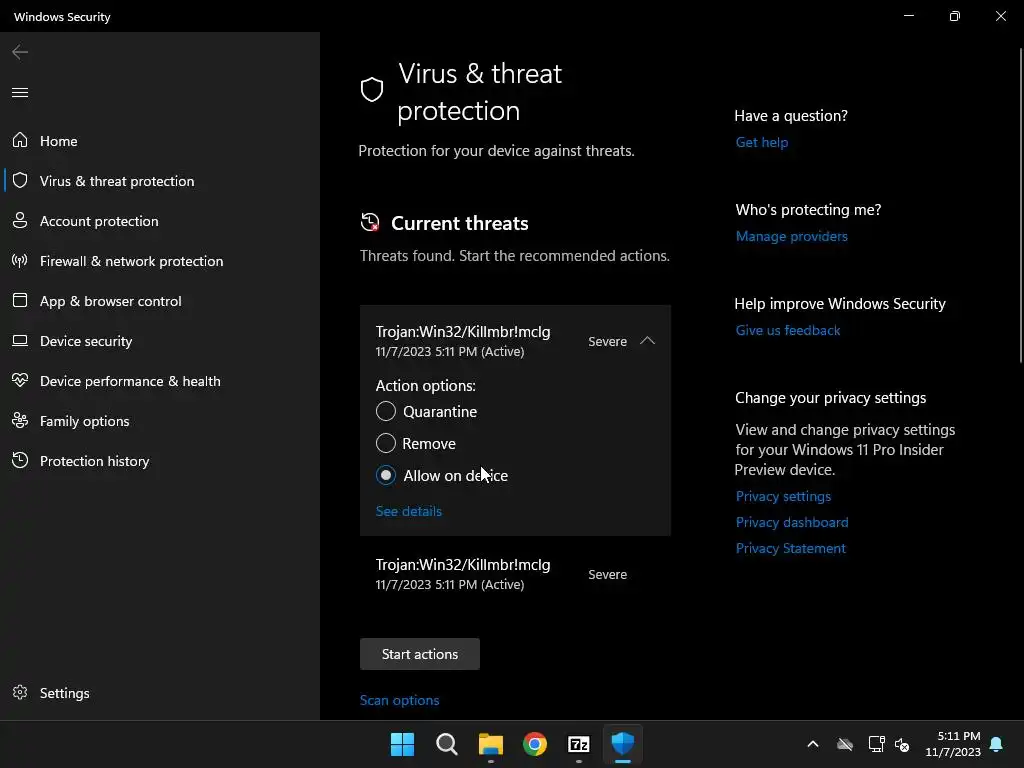
Task: Open See details link
Action: click(408, 511)
